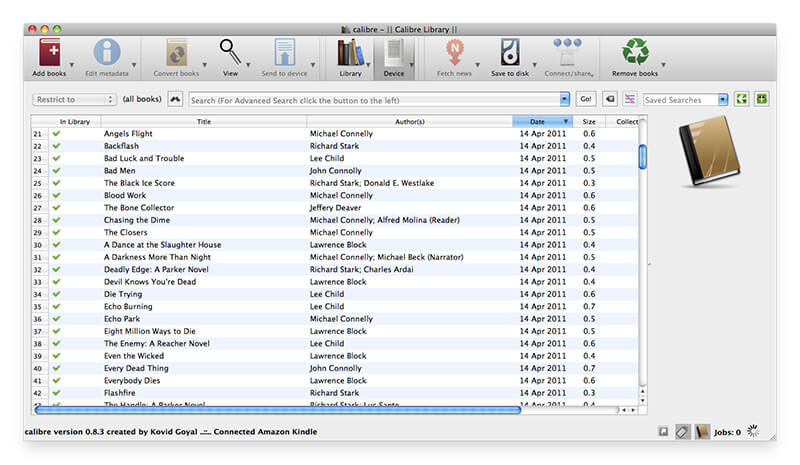Click the Add books icon
800x465 pixels.
pyautogui.click(x=49, y=53)
